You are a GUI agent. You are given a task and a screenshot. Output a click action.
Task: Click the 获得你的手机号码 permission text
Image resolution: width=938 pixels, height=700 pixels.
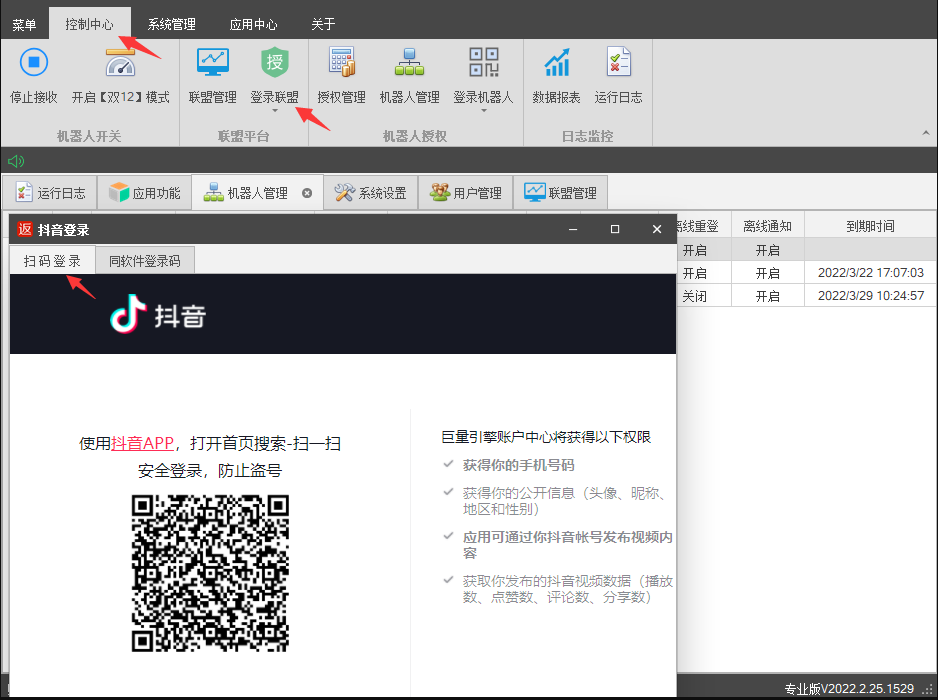[x=519, y=465]
